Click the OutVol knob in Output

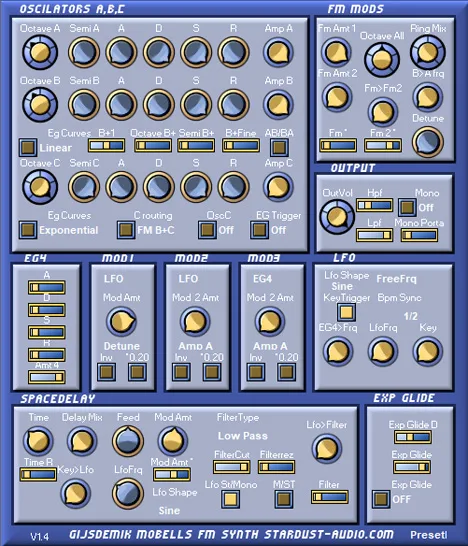pyautogui.click(x=337, y=217)
